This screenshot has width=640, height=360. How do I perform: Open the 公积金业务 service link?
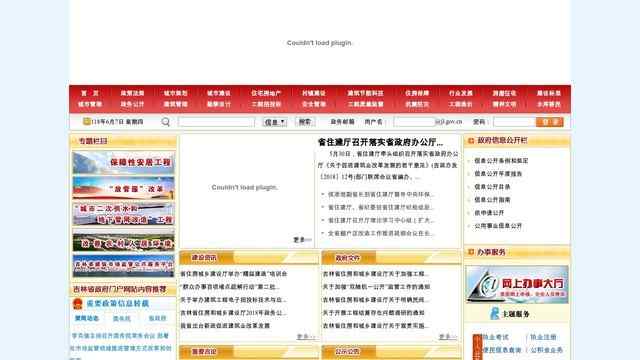547,350
